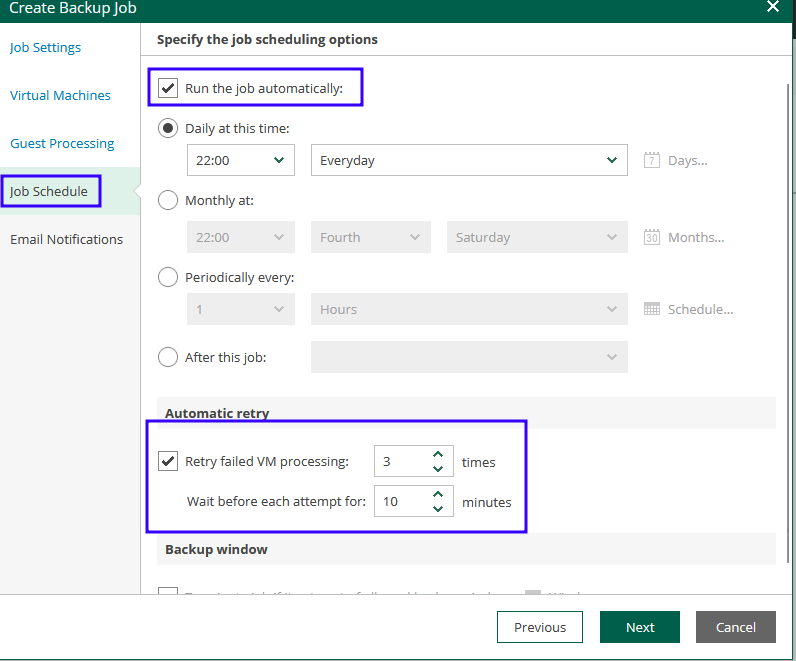This screenshot has height=661, width=796.
Task: Click the 'minutes' label text
Action: [486, 502]
